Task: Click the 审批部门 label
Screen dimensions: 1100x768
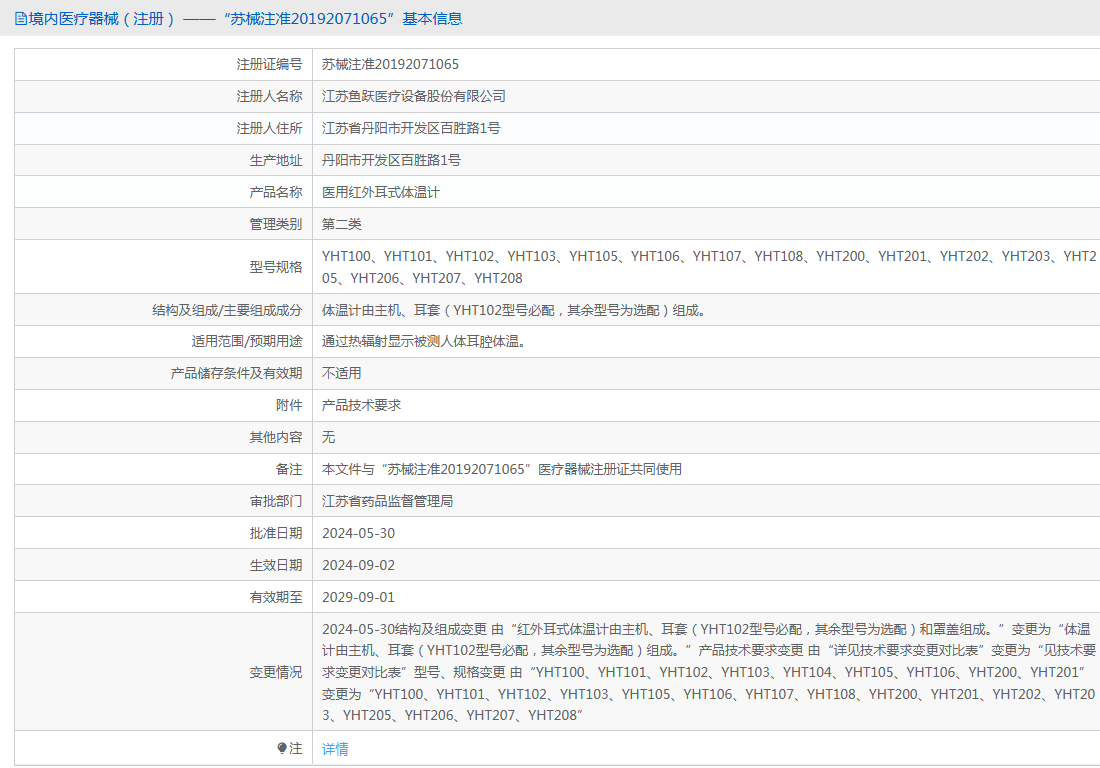Action: (x=276, y=501)
